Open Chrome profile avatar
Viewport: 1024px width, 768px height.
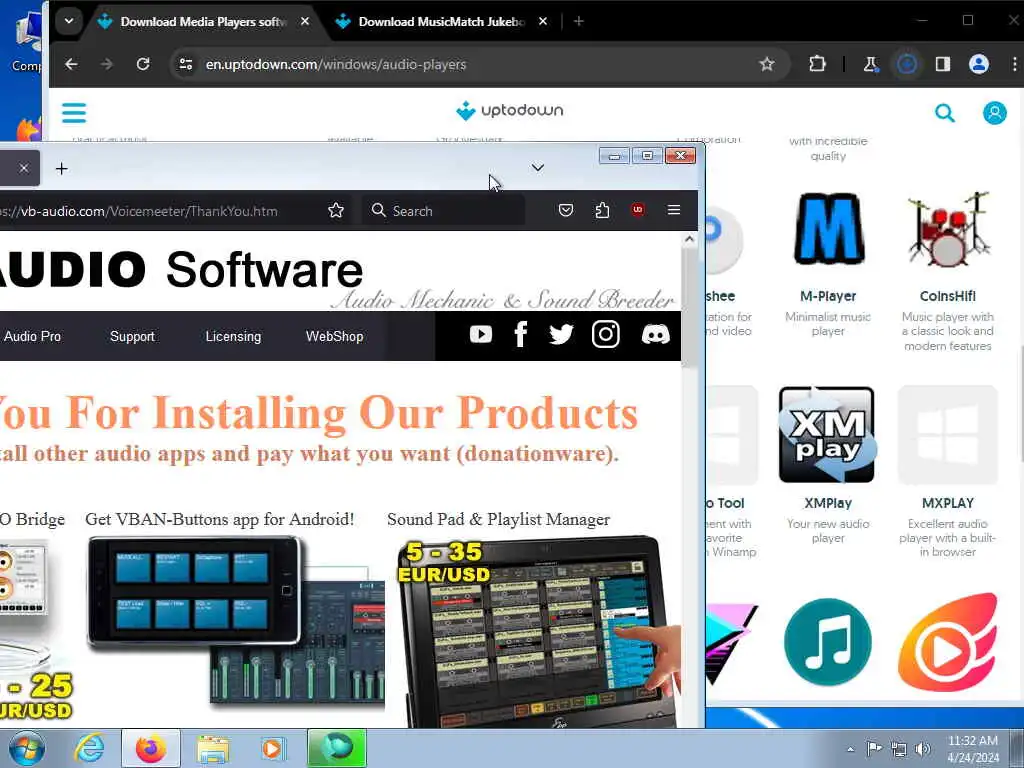click(978, 64)
